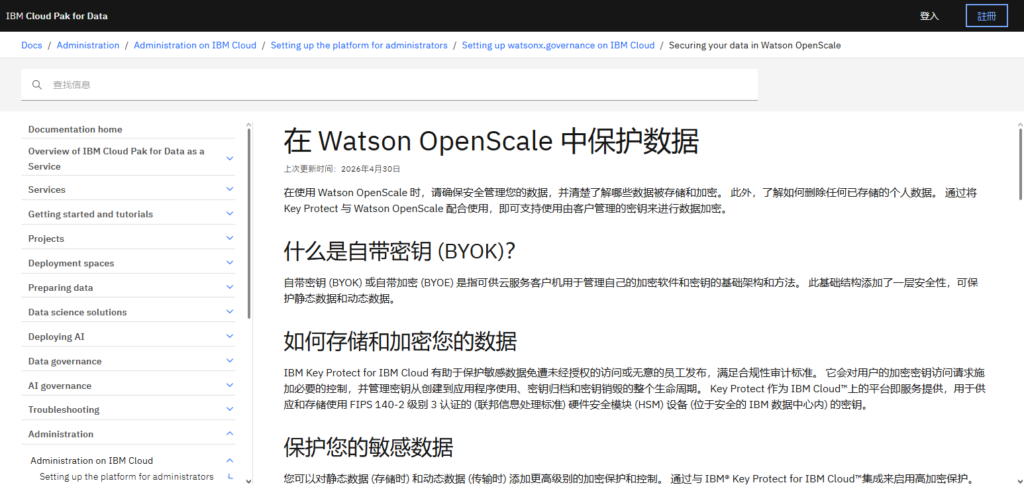Click main content scrollbar thumb
Image resolution: width=1024 pixels, height=485 pixels.
1020,163
